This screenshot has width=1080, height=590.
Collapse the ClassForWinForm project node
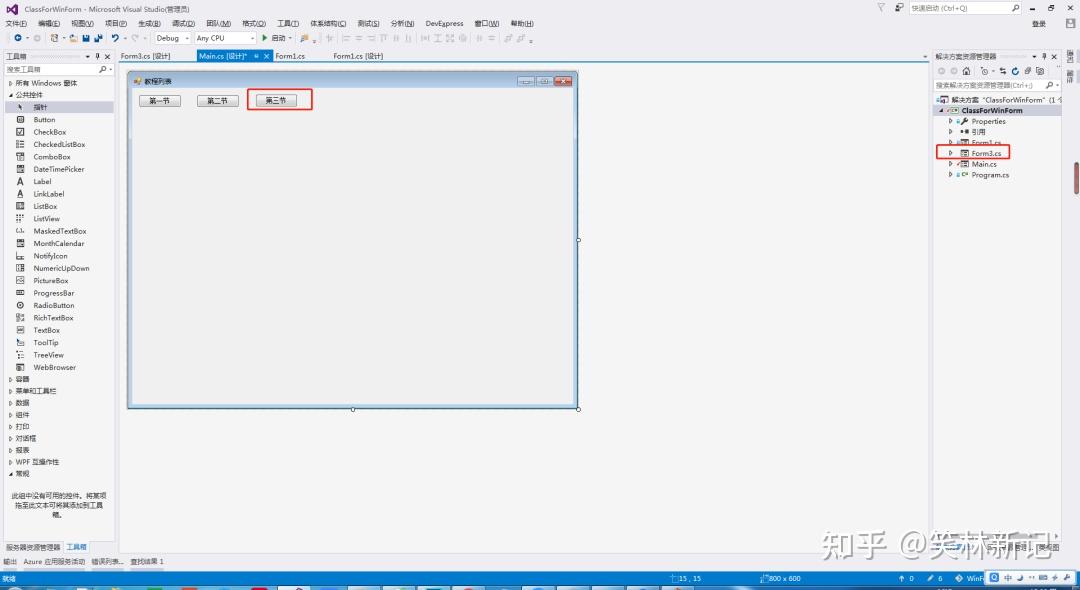[x=941, y=110]
